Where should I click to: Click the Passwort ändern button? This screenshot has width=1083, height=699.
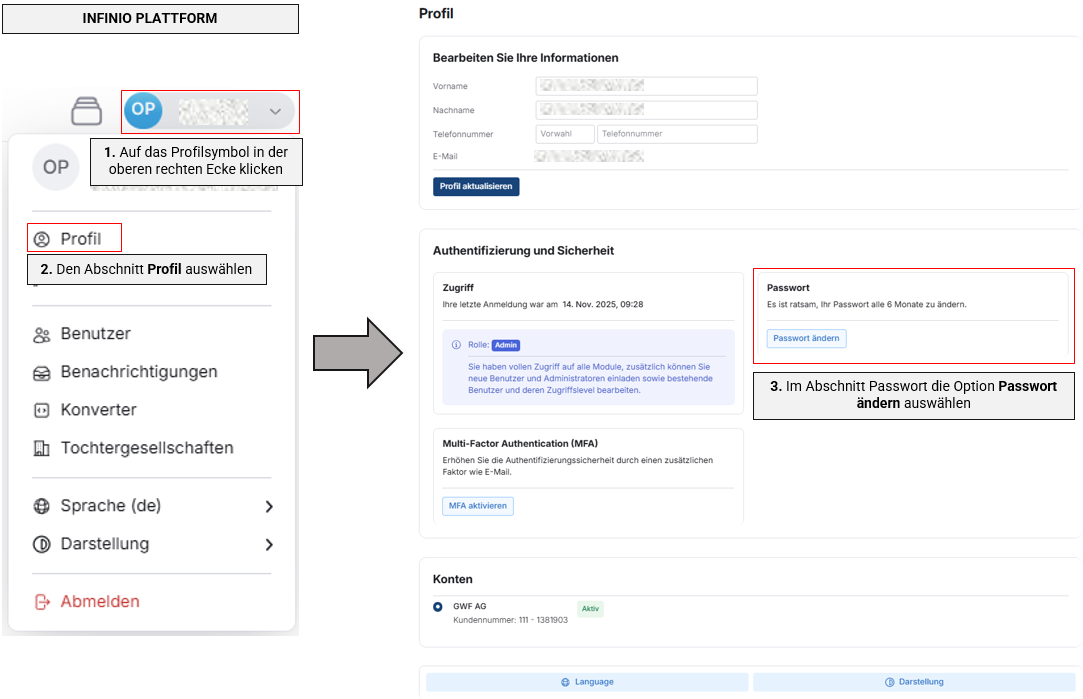(806, 339)
